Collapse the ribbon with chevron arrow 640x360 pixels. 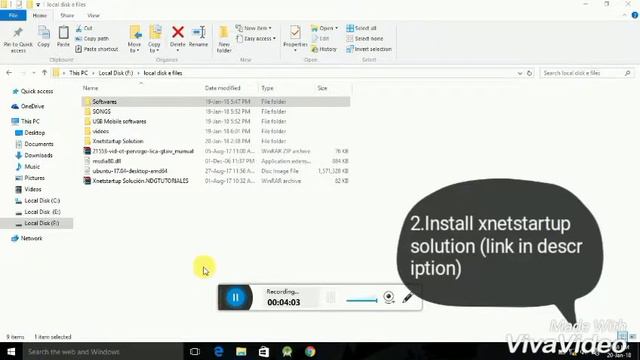[624, 15]
